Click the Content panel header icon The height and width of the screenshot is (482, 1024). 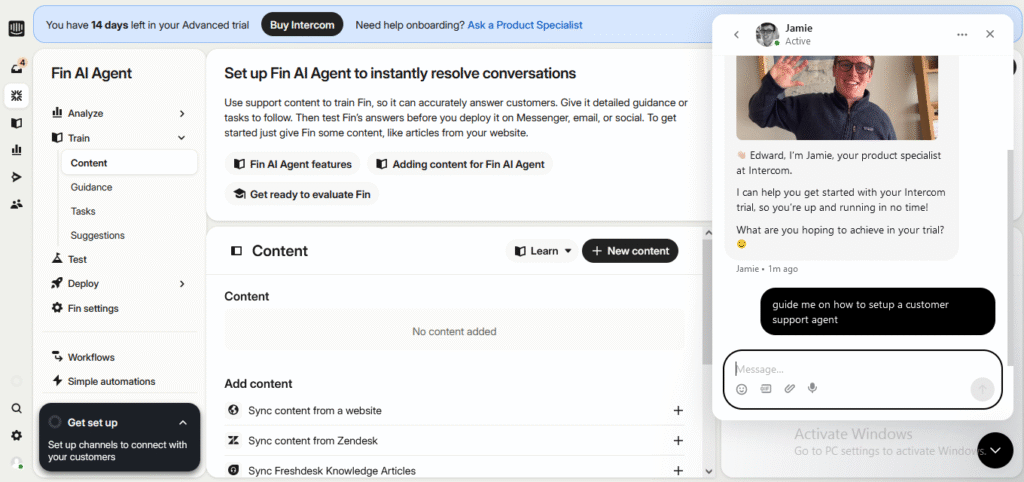tap(236, 251)
